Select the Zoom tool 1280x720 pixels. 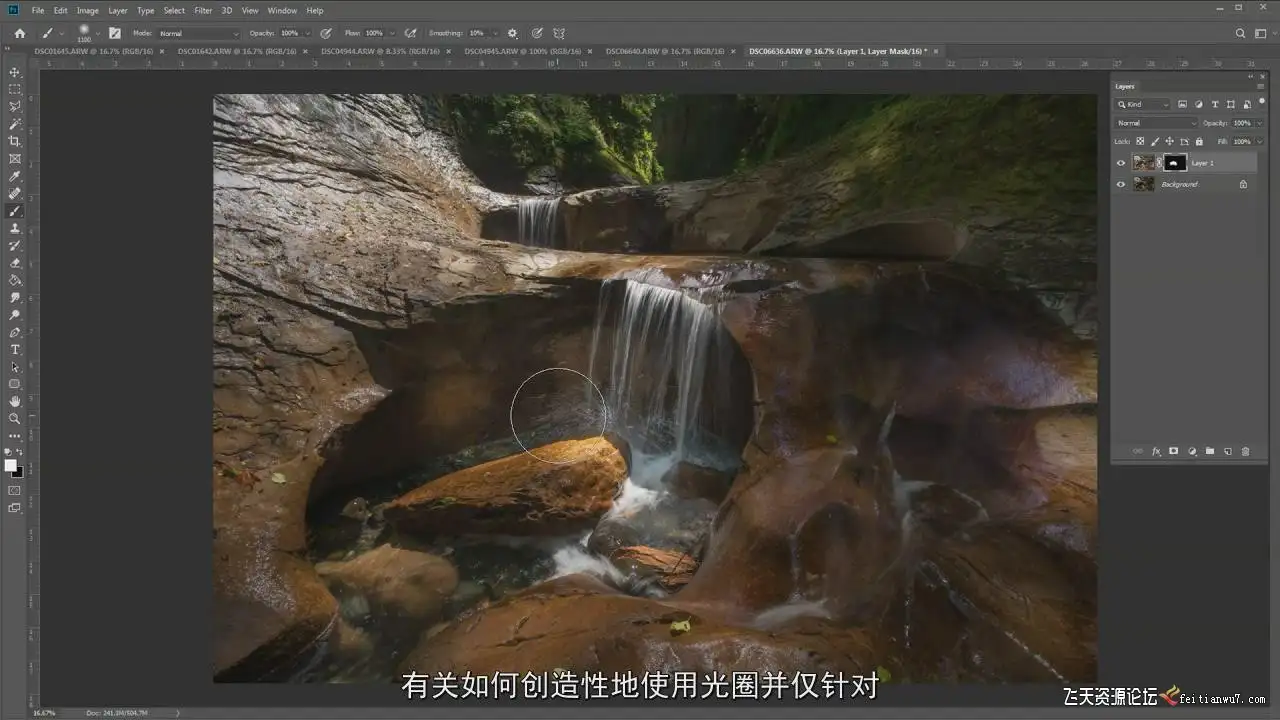[x=15, y=418]
